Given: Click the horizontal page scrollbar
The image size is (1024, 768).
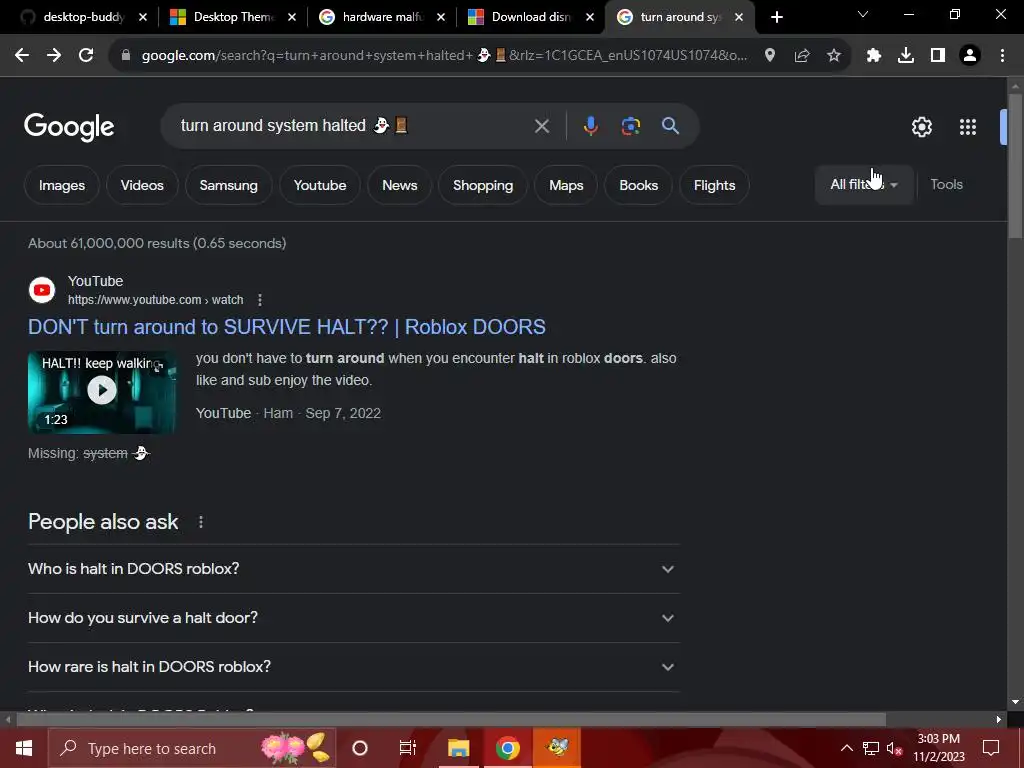Looking at the screenshot, I should click(x=451, y=720).
